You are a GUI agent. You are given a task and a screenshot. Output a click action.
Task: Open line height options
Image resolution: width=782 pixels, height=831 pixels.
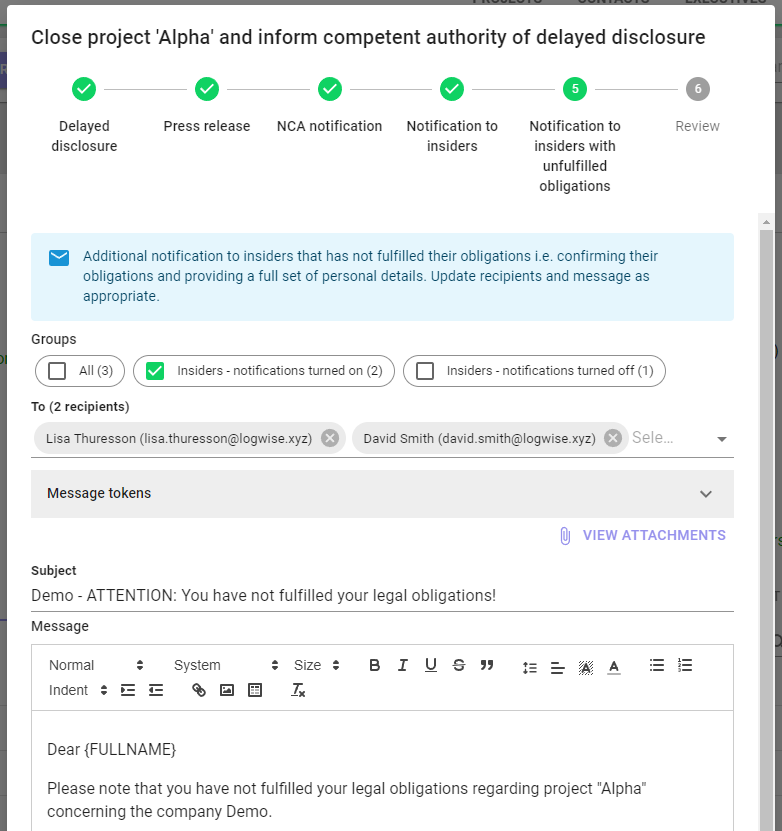(x=530, y=667)
